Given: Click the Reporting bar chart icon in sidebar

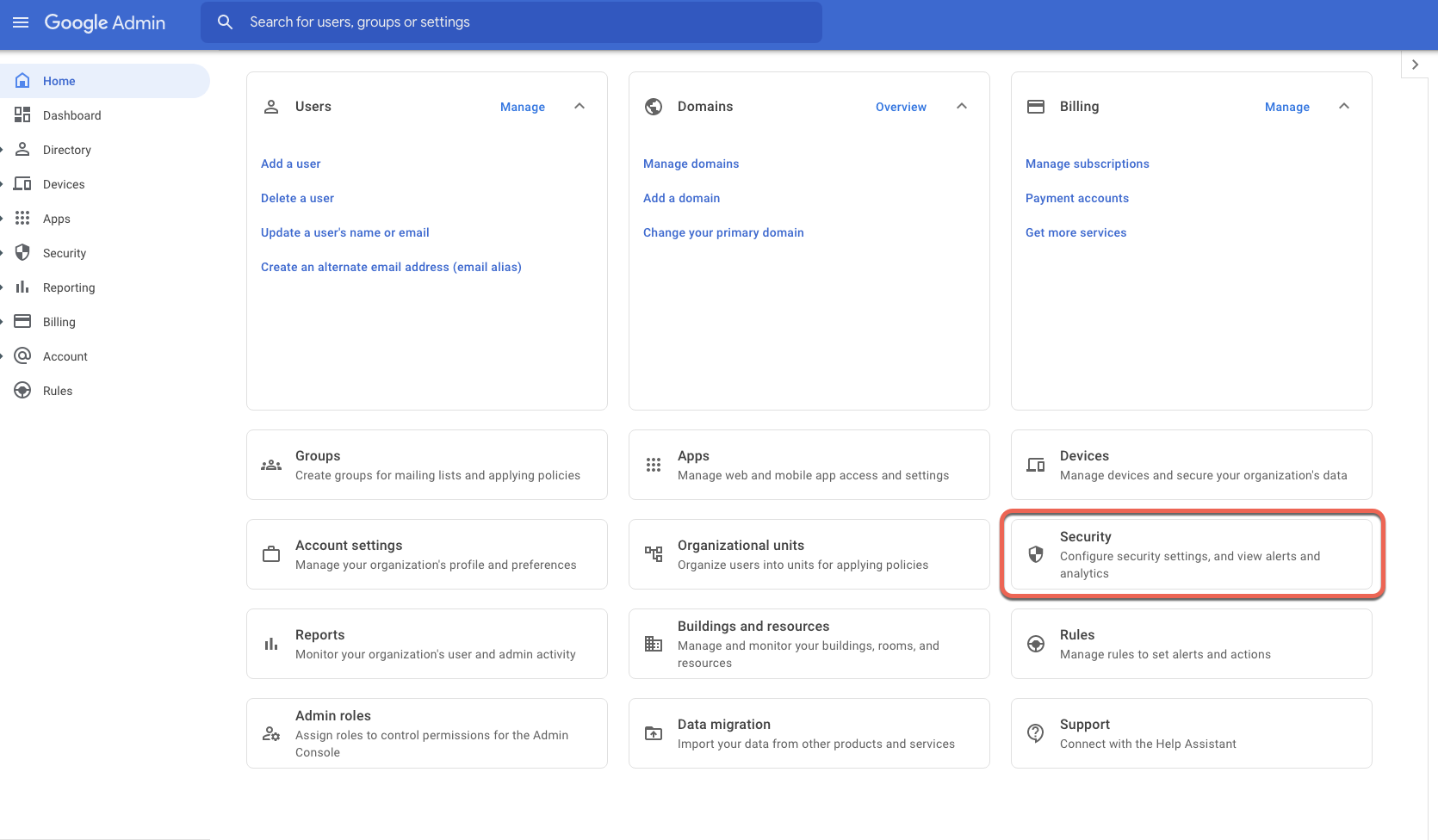Looking at the screenshot, I should pos(22,287).
